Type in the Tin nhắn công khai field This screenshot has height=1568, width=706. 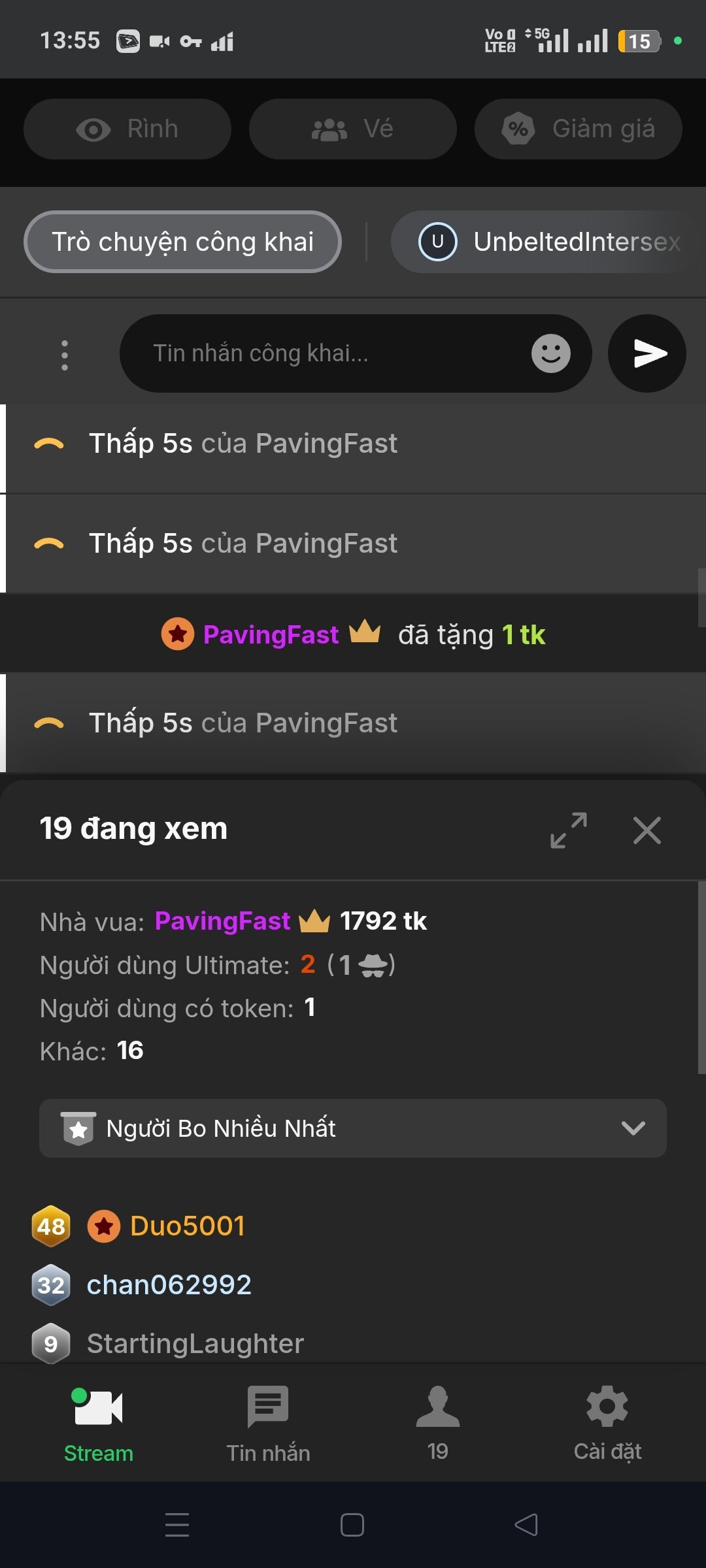[x=327, y=353]
